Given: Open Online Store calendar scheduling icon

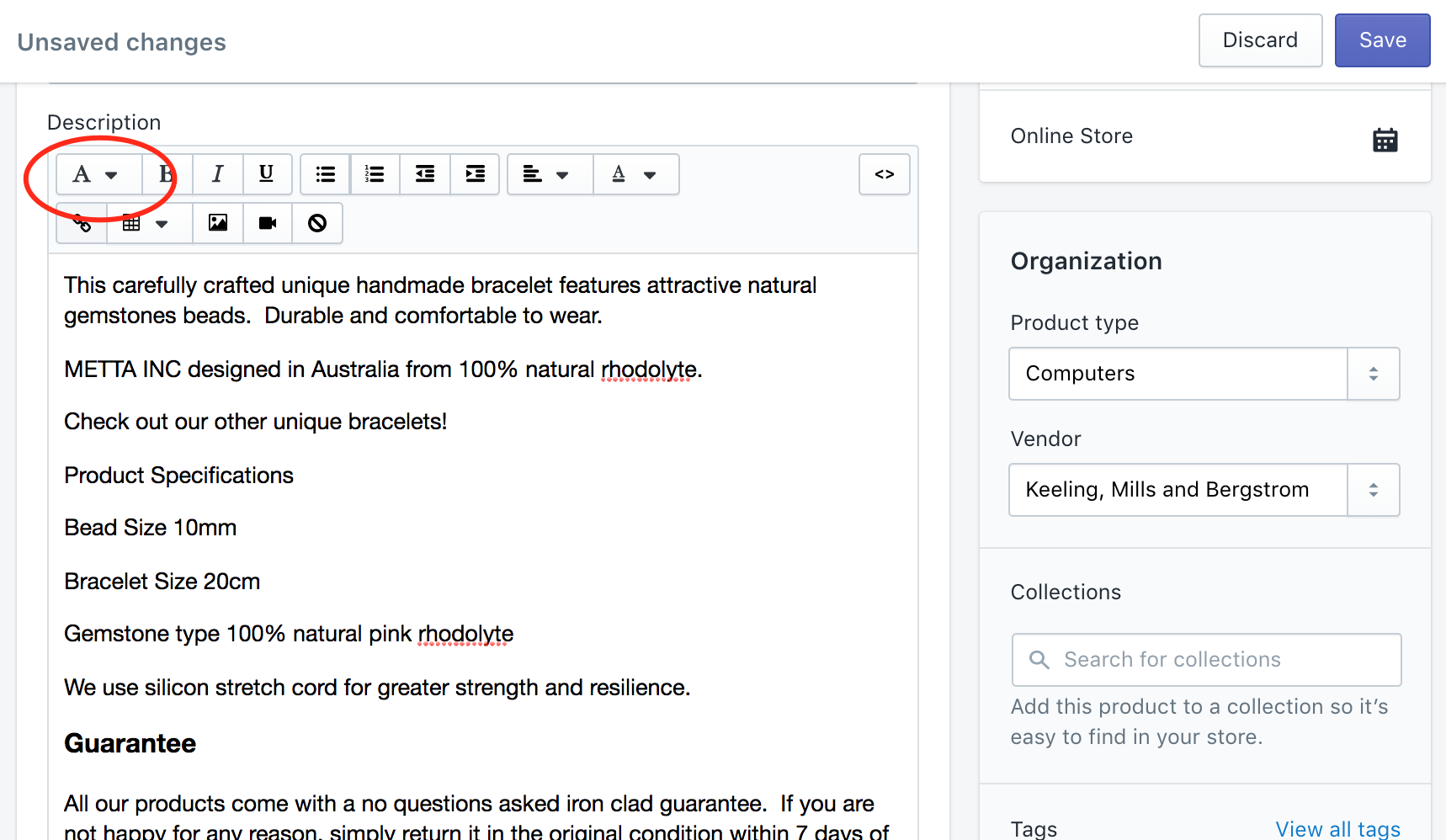Looking at the screenshot, I should (x=1385, y=140).
